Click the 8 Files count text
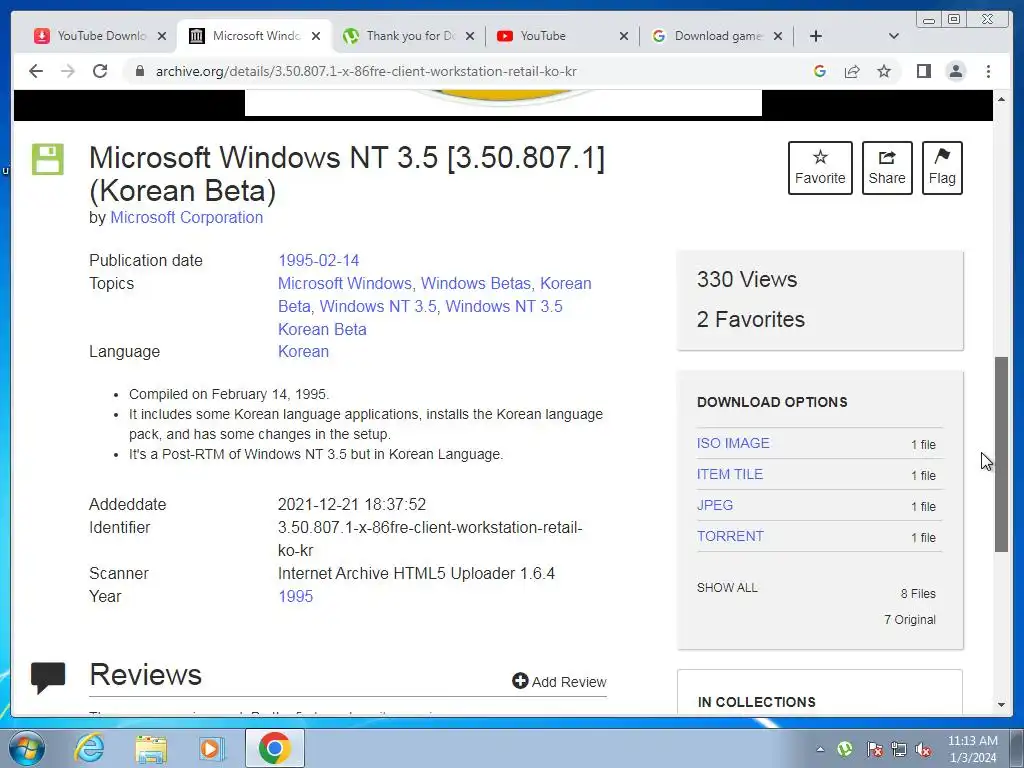 [918, 594]
